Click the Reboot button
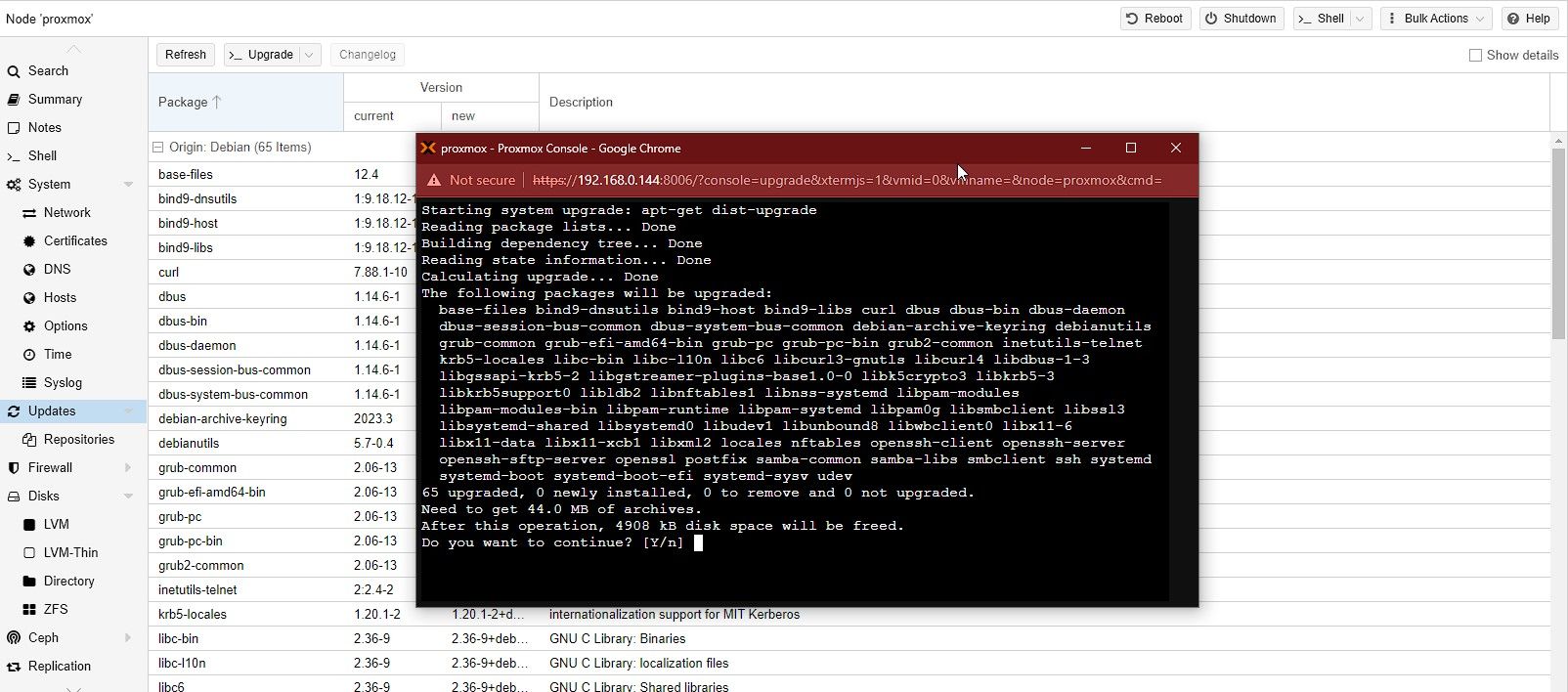 1154,19
